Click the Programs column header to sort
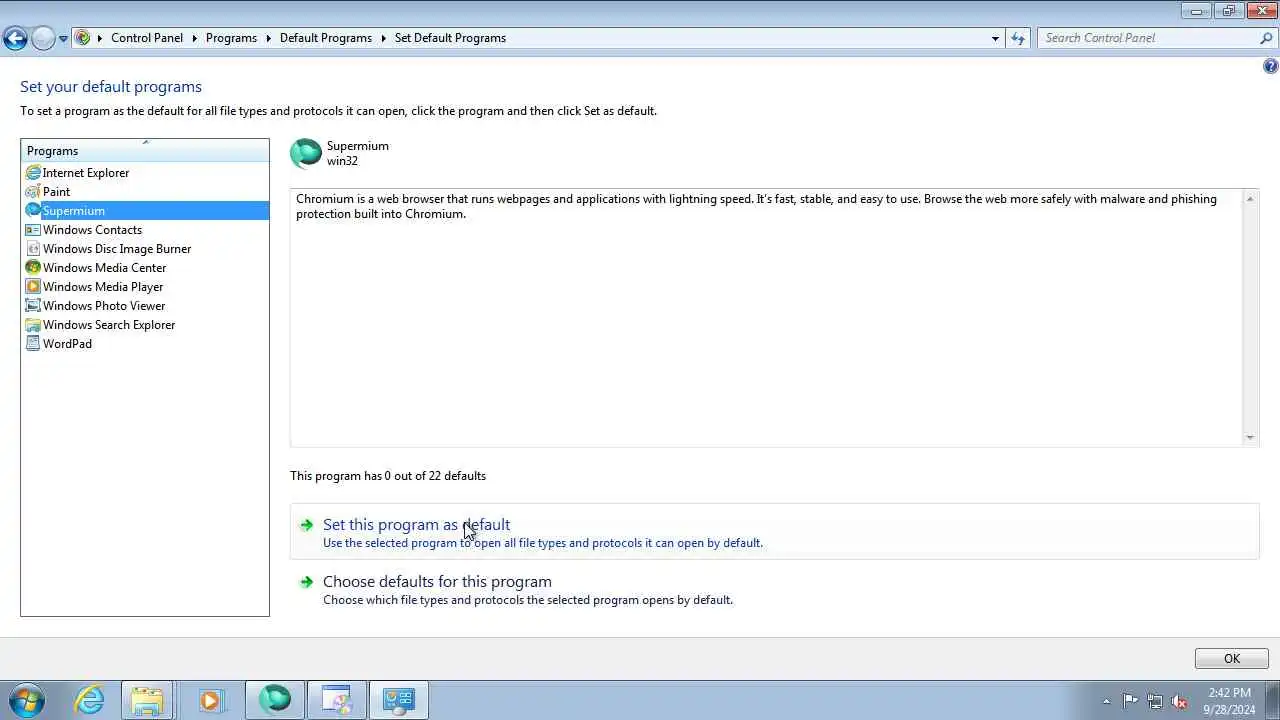Viewport: 1280px width, 720px height. pos(145,151)
